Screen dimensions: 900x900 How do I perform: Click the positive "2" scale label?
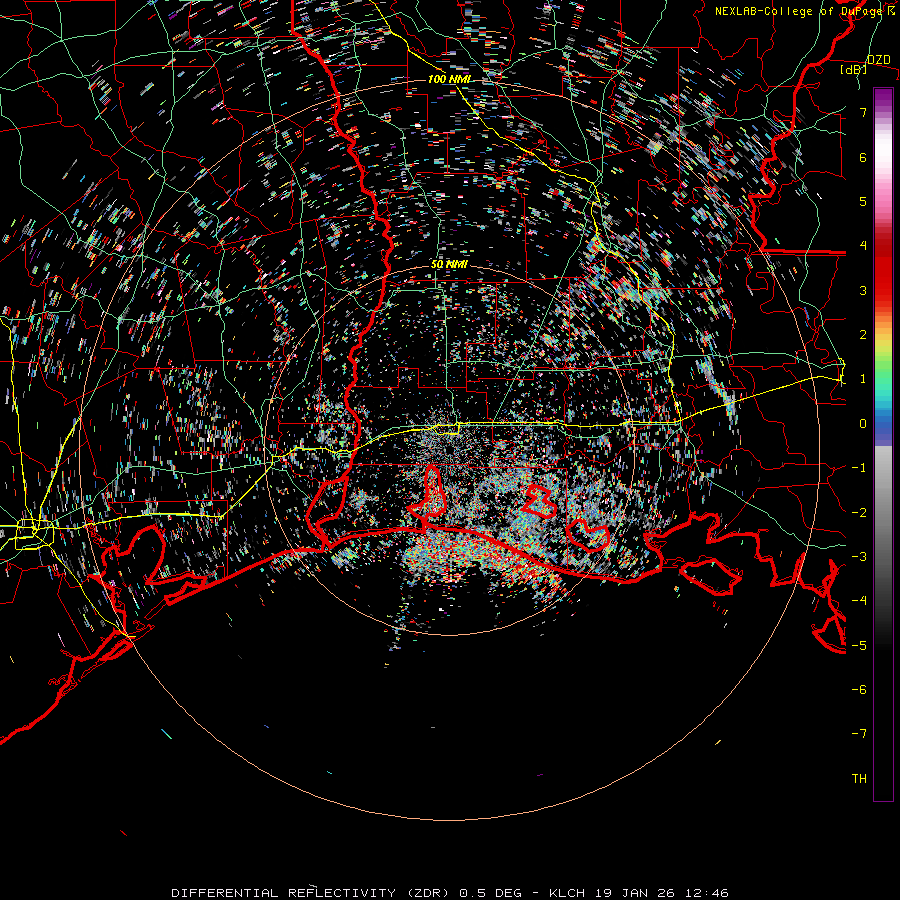[863, 335]
